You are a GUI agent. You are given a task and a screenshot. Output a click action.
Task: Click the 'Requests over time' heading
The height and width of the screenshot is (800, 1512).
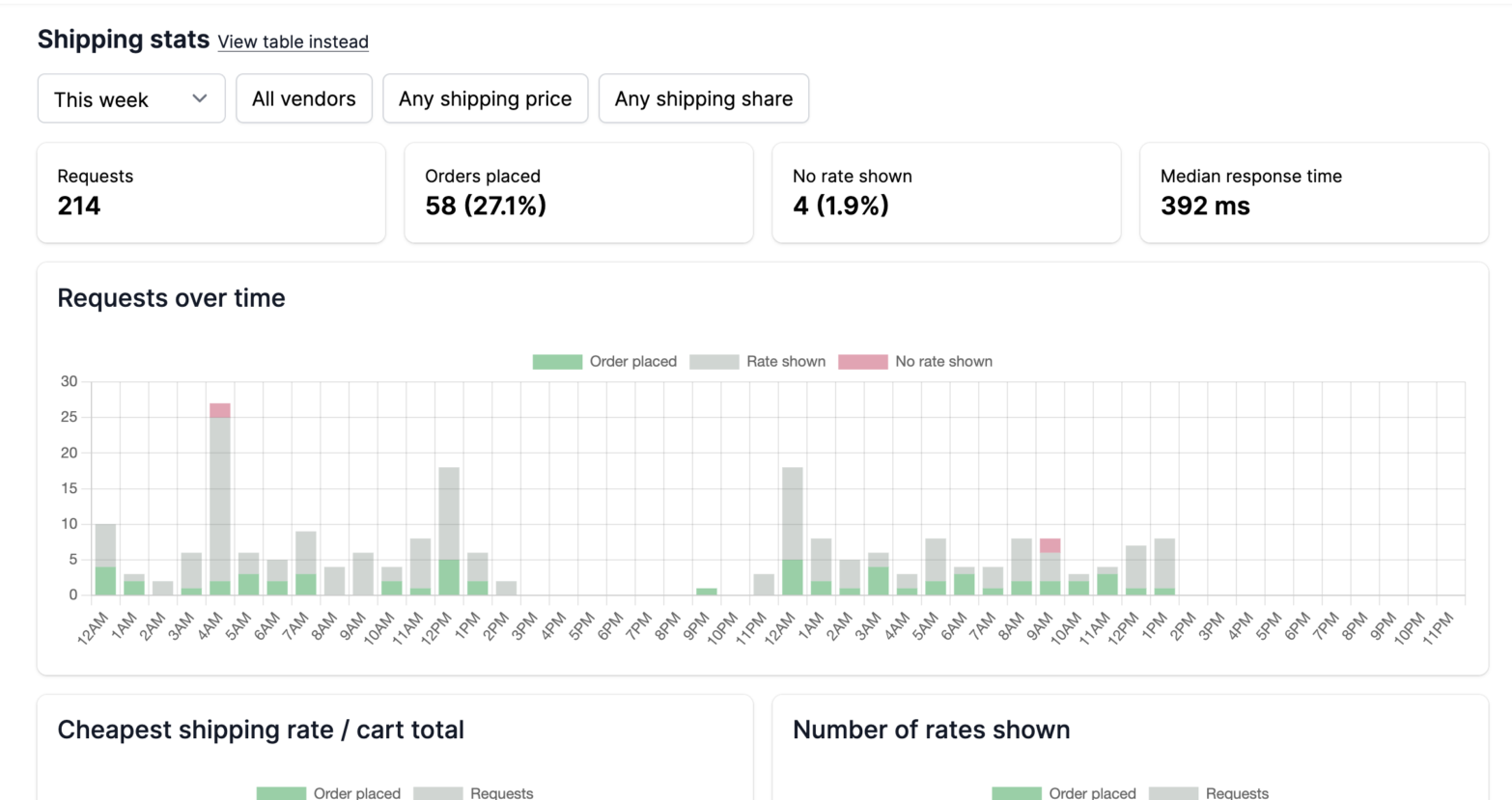(171, 298)
